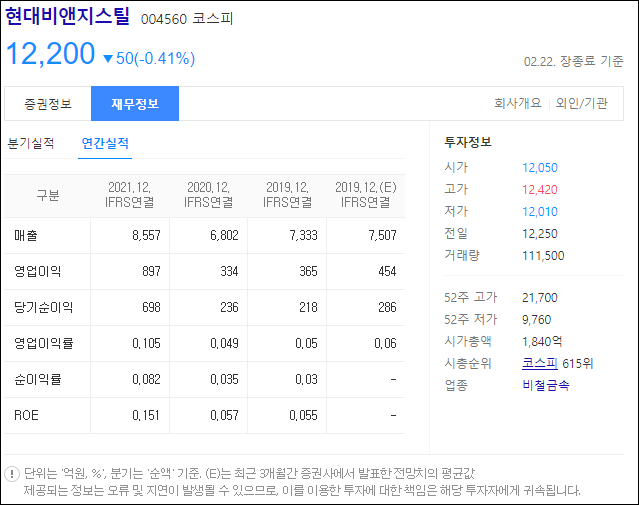Switch to 분기실적 sub-tab
The image size is (639, 505).
(31, 143)
